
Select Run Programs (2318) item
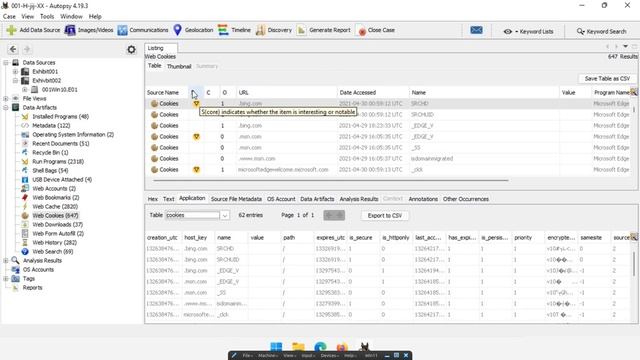point(58,162)
